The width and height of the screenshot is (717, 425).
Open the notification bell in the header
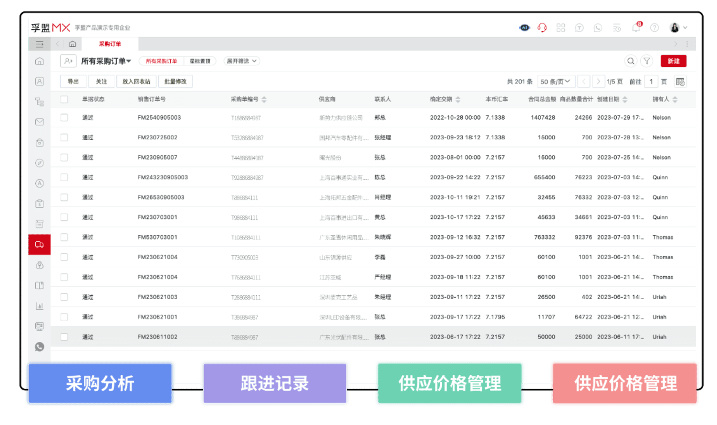click(x=636, y=27)
